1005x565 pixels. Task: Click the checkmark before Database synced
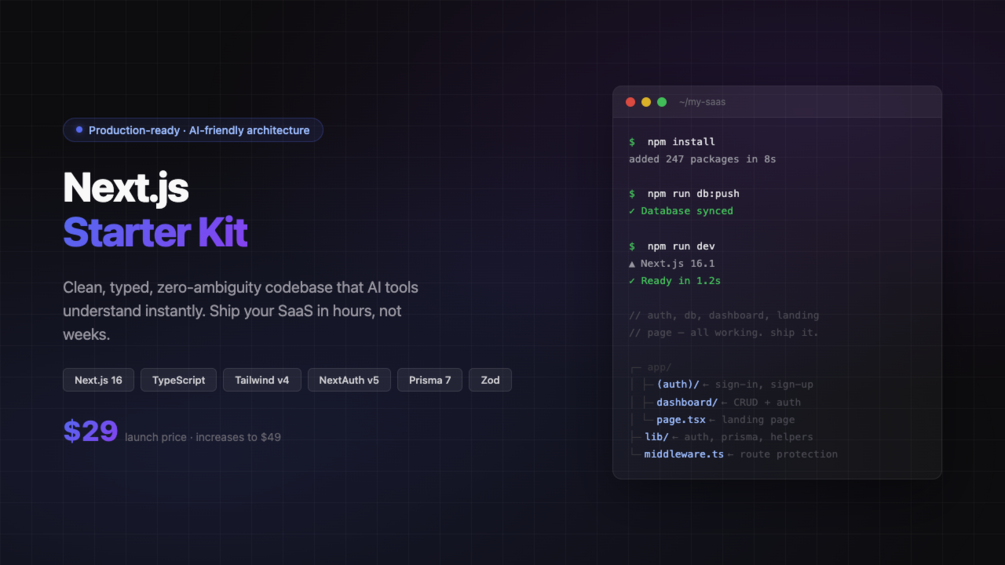(x=632, y=211)
